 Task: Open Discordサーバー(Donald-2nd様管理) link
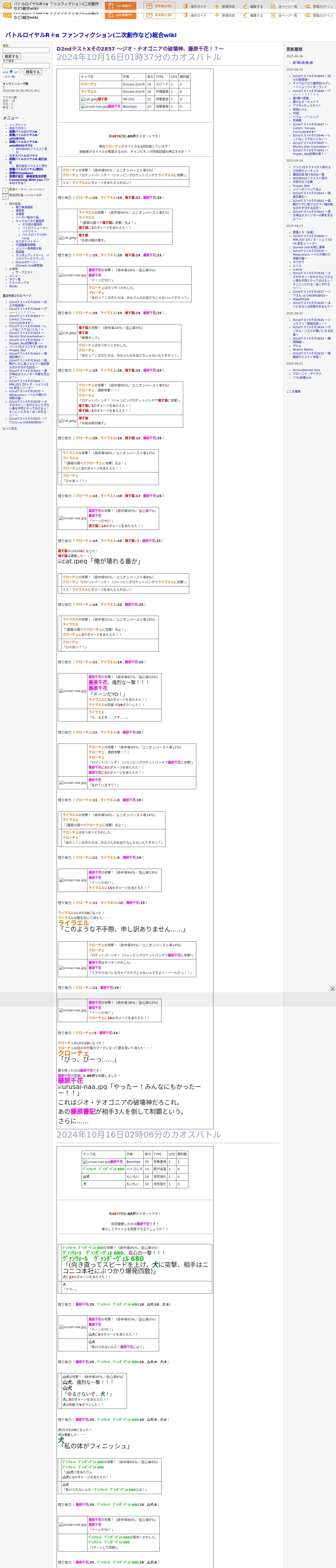[x=29, y=264]
